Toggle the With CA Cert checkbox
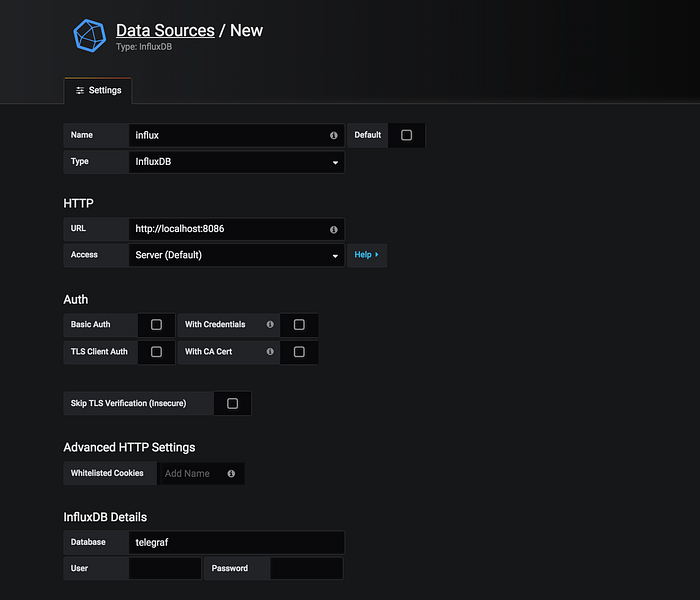This screenshot has width=700, height=600. click(299, 352)
